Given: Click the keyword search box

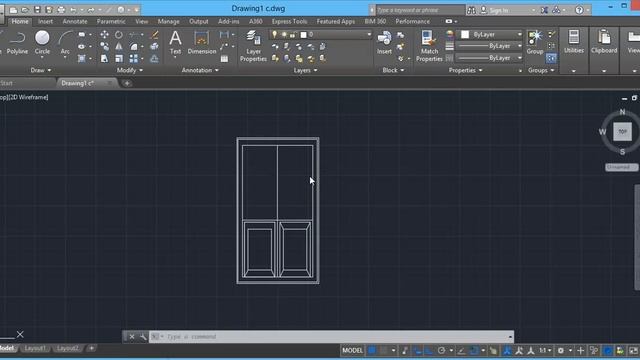Looking at the screenshot, I should point(419,10).
